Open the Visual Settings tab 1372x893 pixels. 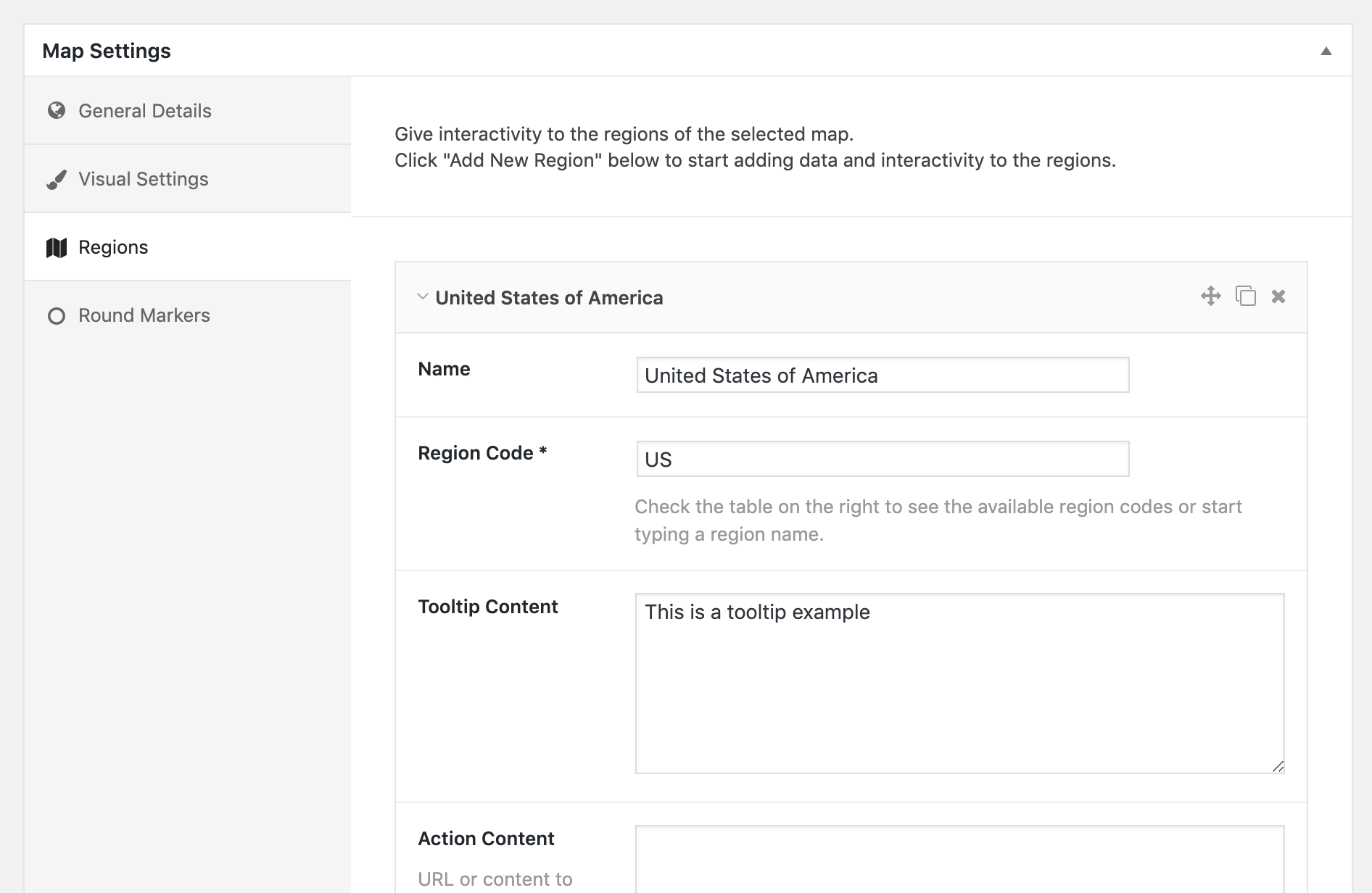point(187,179)
